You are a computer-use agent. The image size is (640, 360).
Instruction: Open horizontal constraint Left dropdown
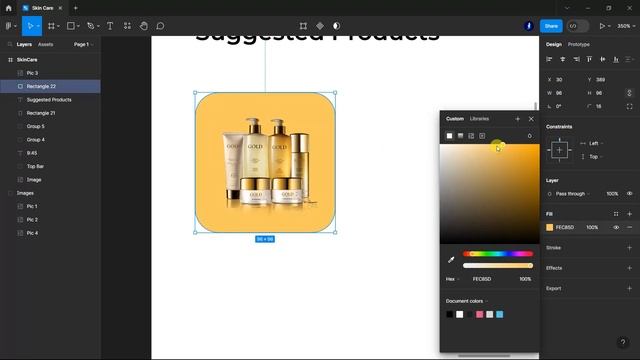596,143
